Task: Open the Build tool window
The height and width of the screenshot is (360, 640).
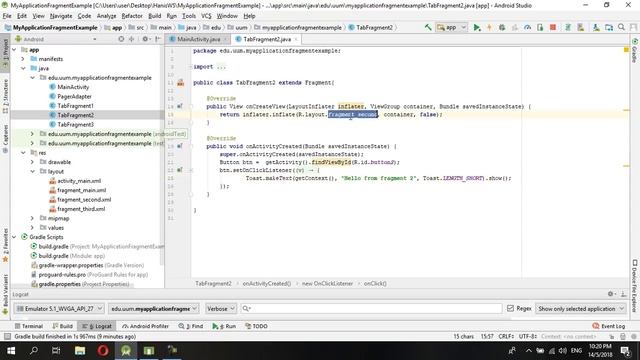Action: coord(62,326)
